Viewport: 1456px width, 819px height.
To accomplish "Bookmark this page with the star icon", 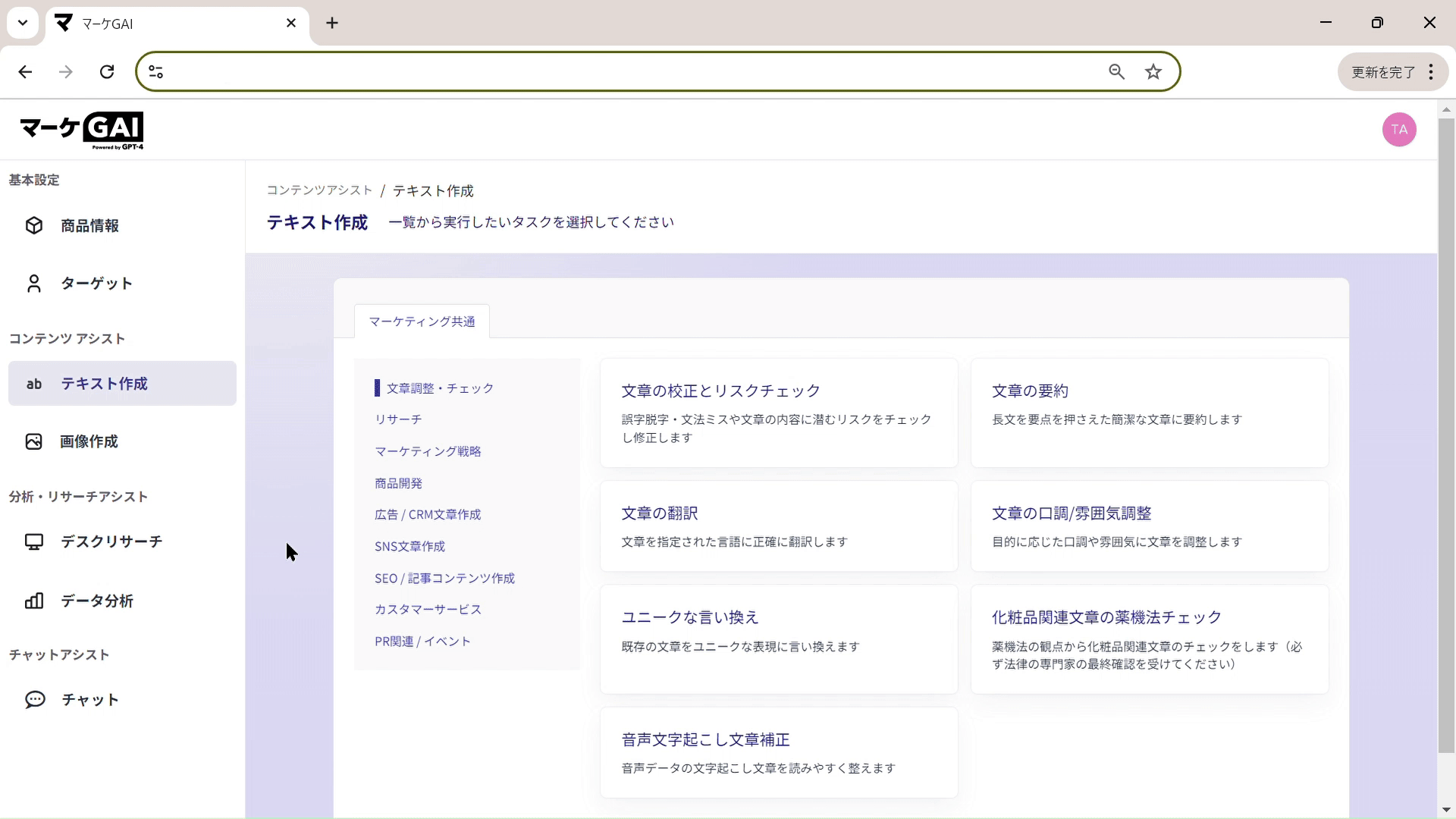I will [1153, 71].
